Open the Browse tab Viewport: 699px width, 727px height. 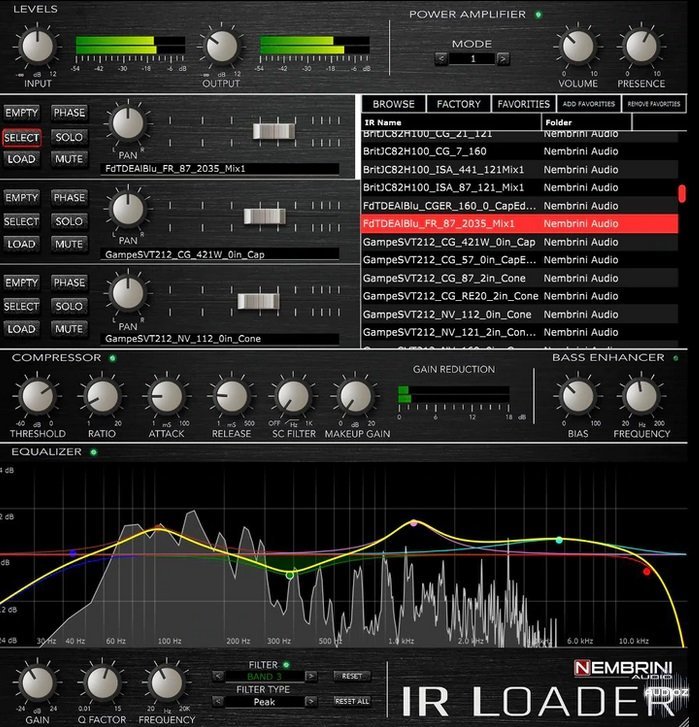pyautogui.click(x=394, y=104)
